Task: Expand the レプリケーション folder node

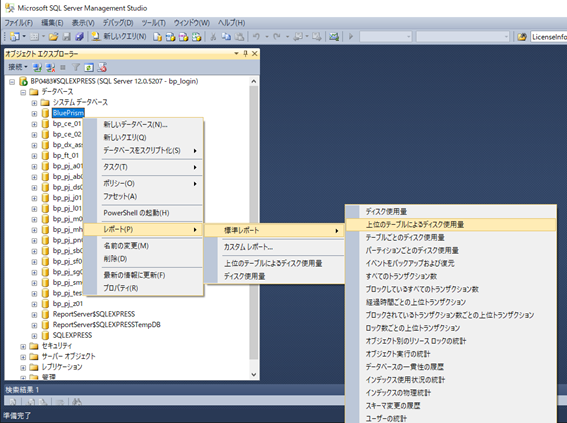Action: [23, 367]
